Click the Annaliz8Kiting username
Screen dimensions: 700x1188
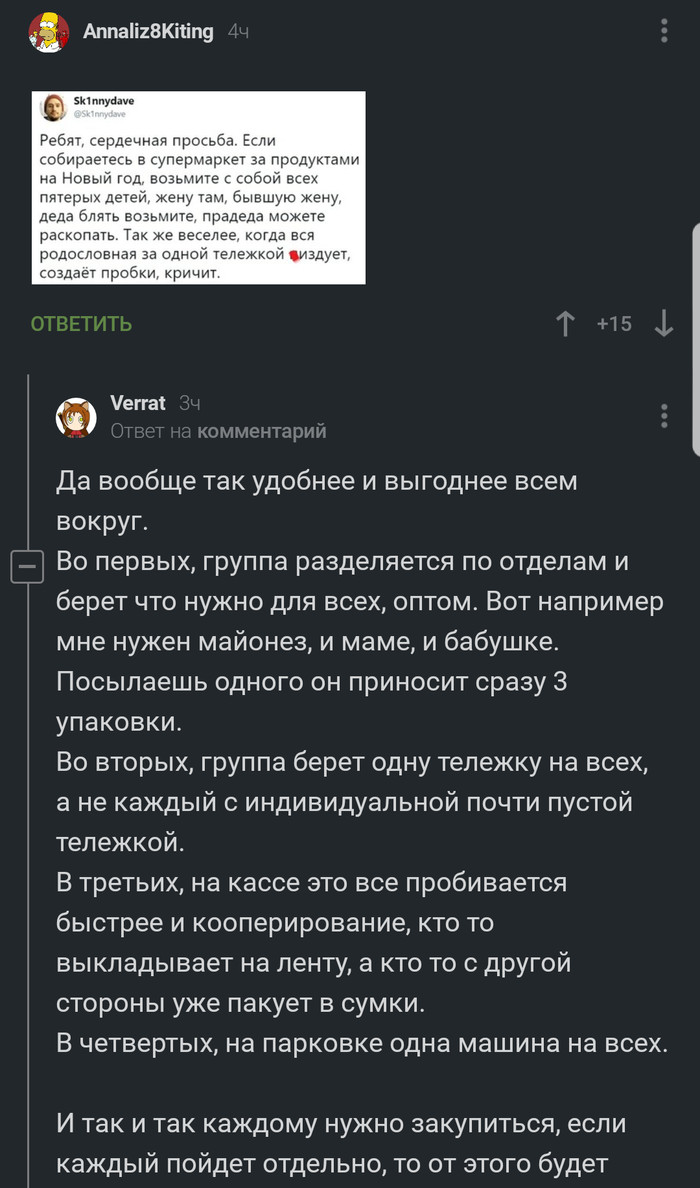point(148,32)
